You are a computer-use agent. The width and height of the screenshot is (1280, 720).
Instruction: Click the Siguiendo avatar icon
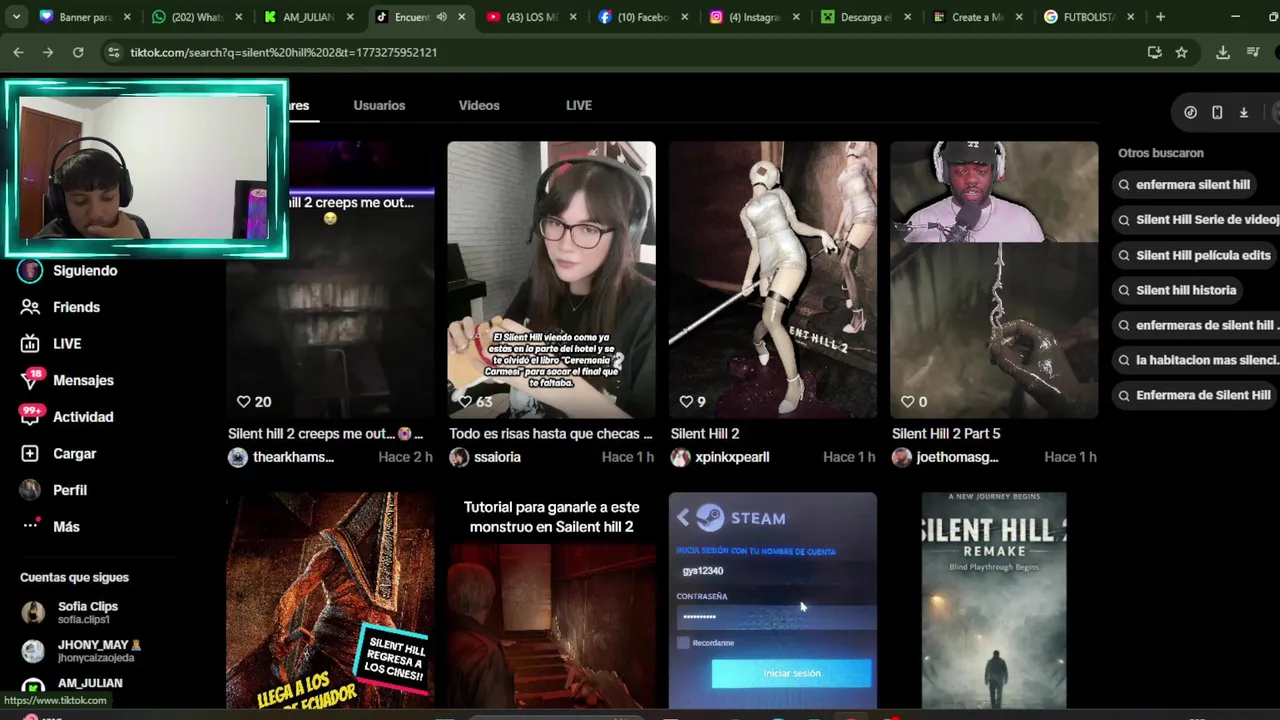[31, 271]
